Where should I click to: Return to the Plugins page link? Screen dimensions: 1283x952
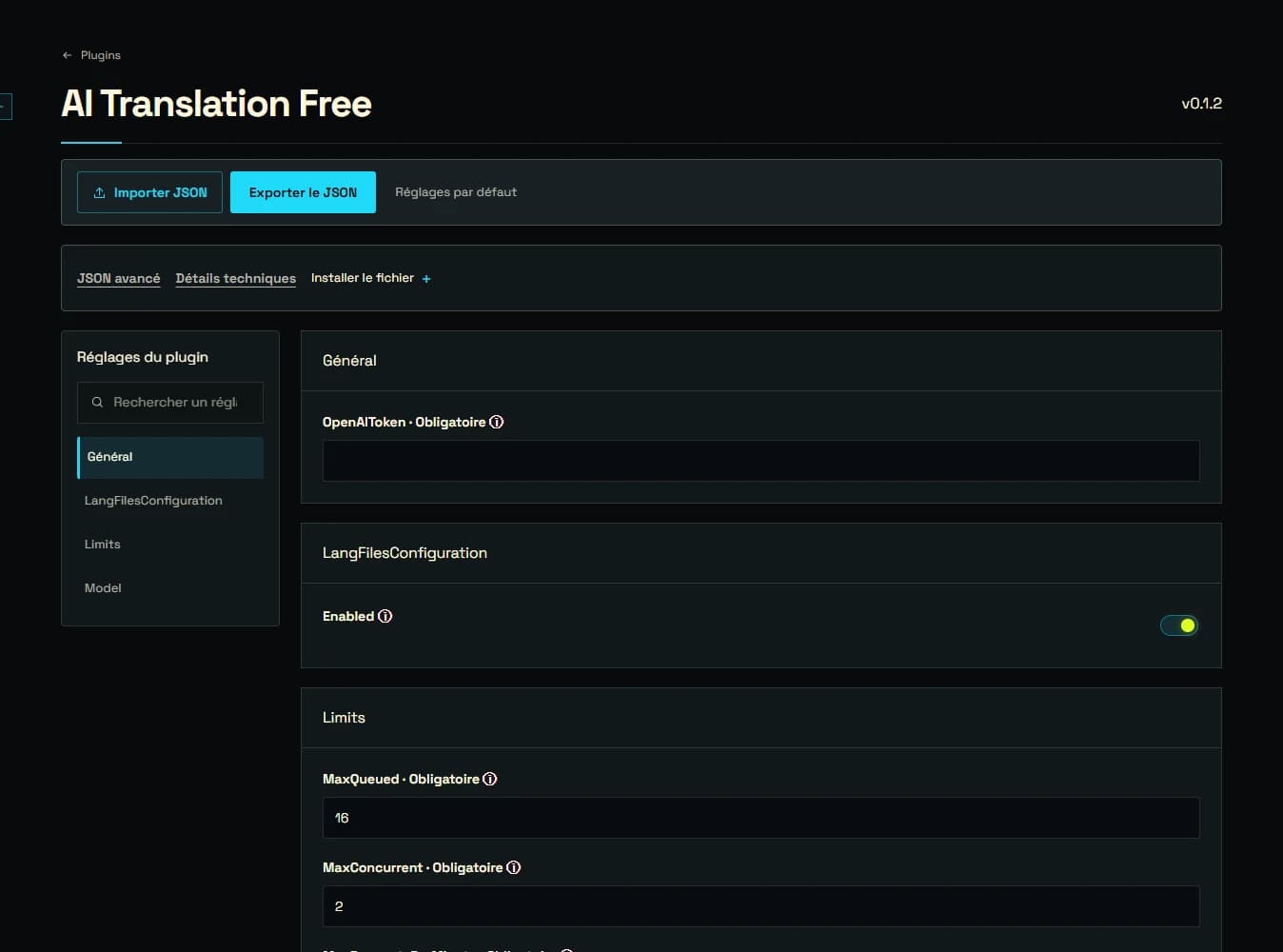(101, 55)
